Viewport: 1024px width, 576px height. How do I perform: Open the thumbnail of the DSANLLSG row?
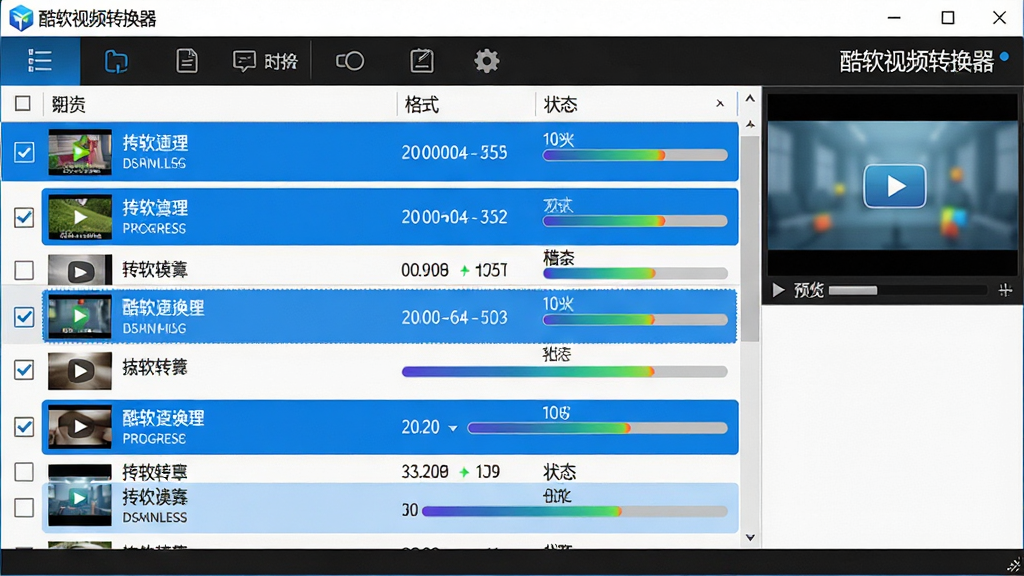(x=80, y=152)
